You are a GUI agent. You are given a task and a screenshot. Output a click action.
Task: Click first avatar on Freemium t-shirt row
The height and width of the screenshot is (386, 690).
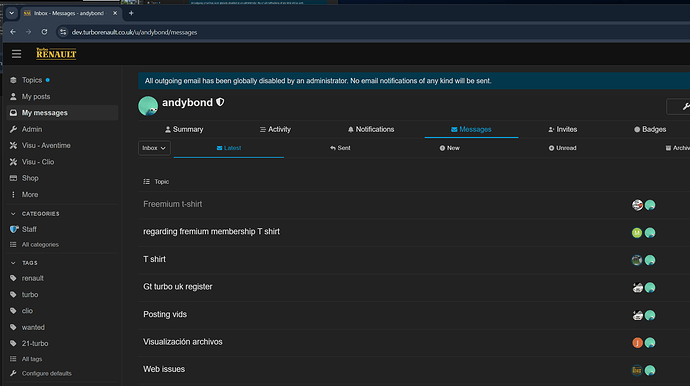coord(637,205)
